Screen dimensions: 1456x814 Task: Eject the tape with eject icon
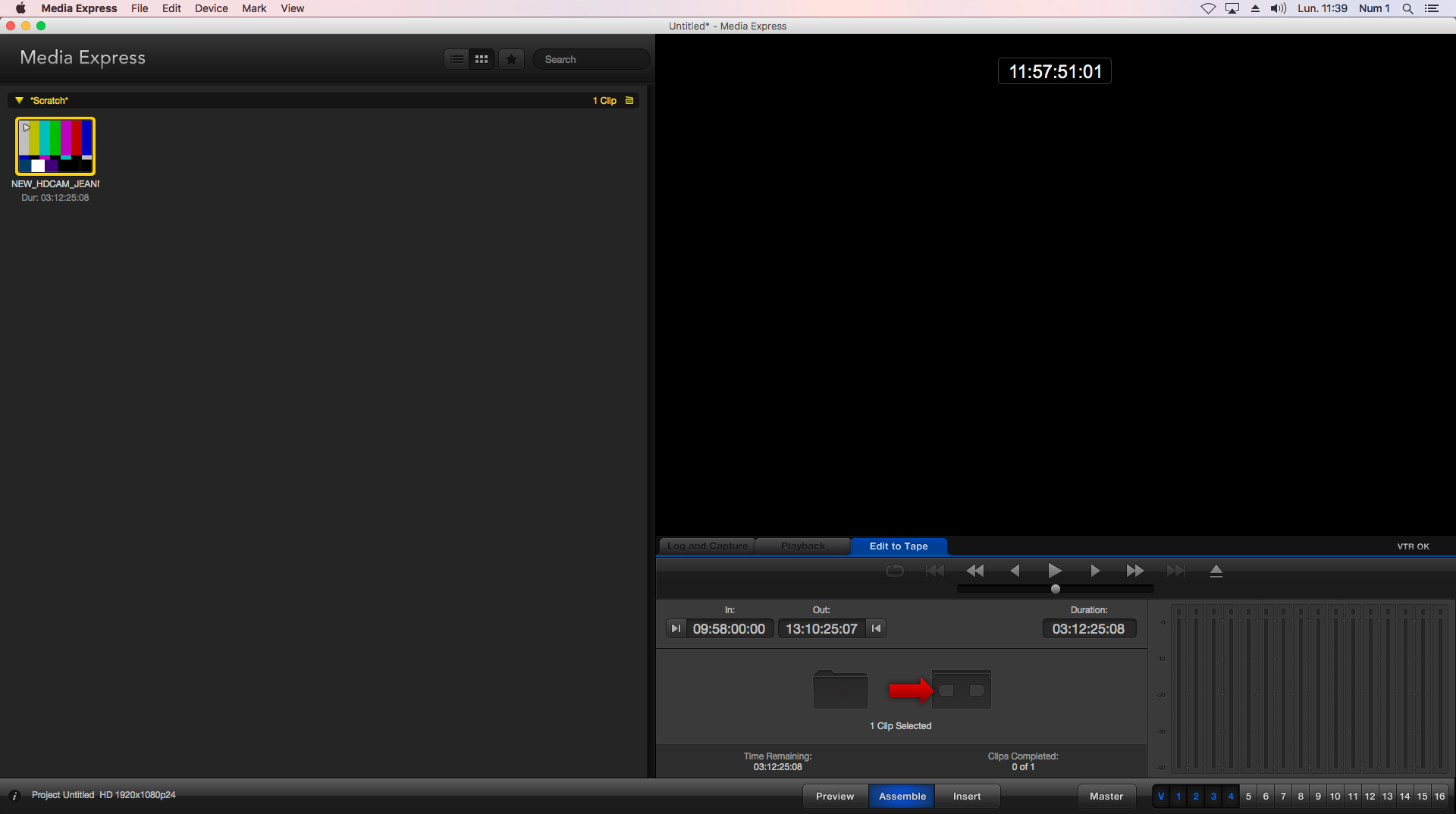coord(1216,571)
